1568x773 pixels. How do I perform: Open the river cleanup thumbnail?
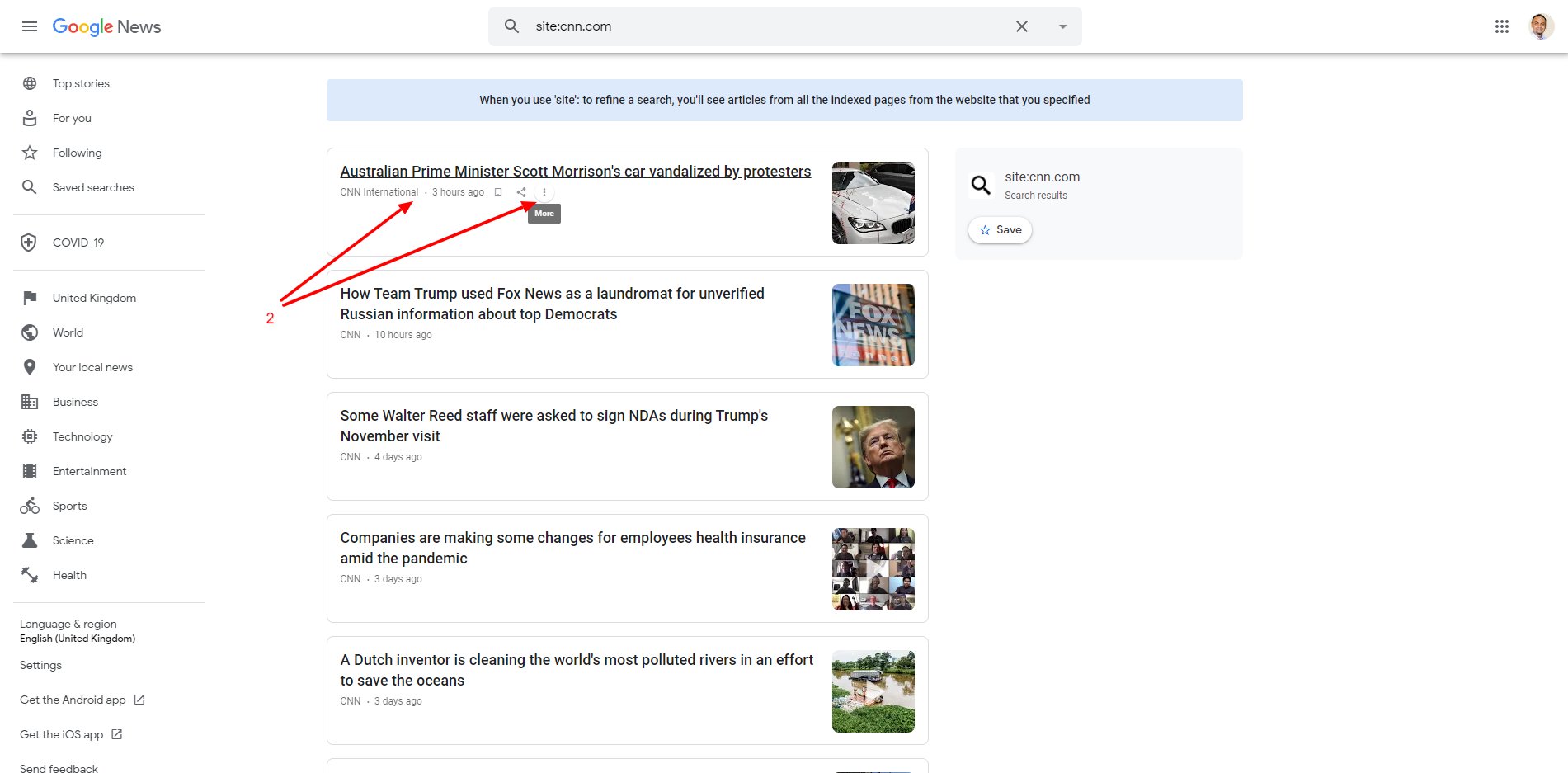click(x=873, y=691)
